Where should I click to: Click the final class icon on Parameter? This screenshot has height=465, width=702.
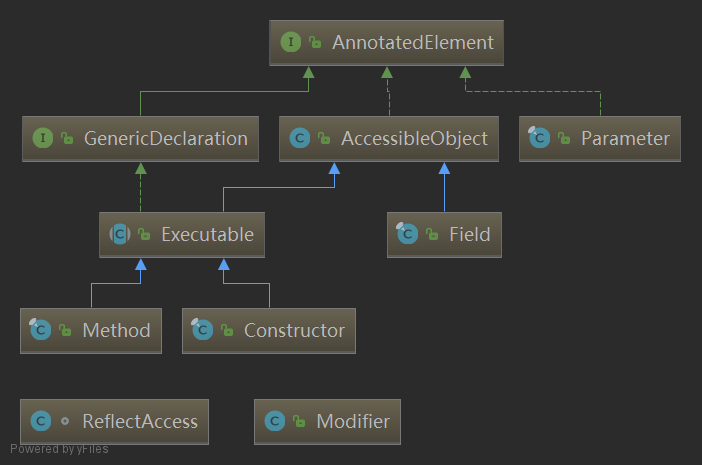click(540, 139)
